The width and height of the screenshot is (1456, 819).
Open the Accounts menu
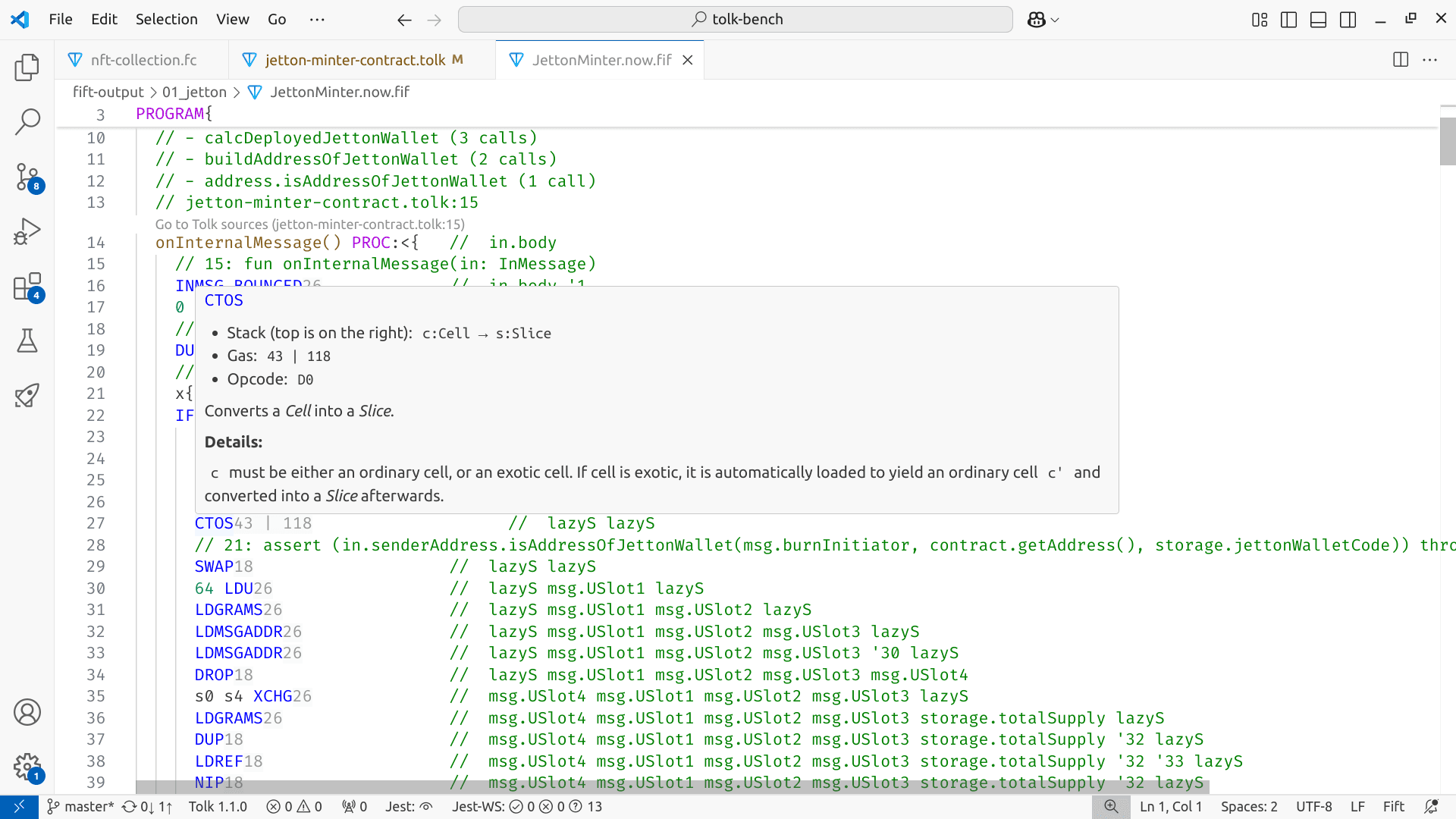tap(27, 712)
